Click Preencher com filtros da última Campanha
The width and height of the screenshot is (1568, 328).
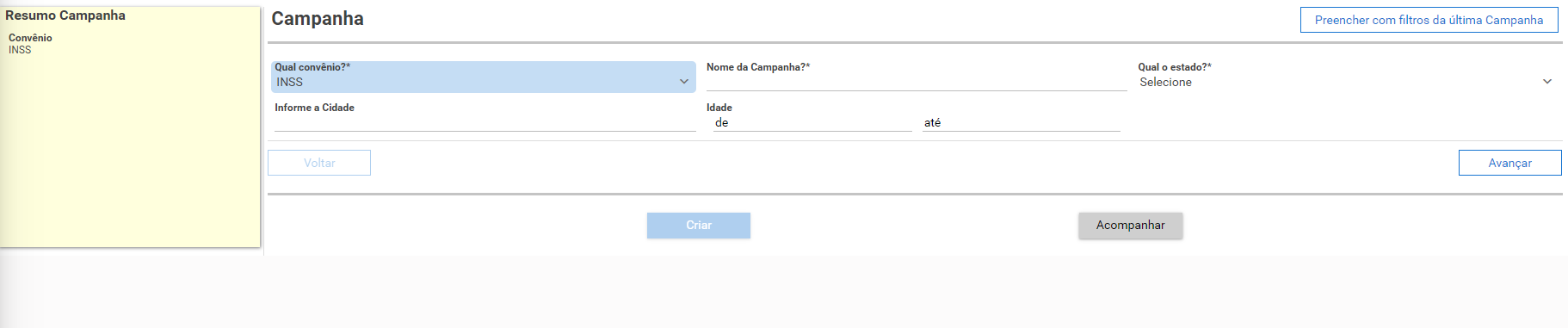tap(1429, 20)
